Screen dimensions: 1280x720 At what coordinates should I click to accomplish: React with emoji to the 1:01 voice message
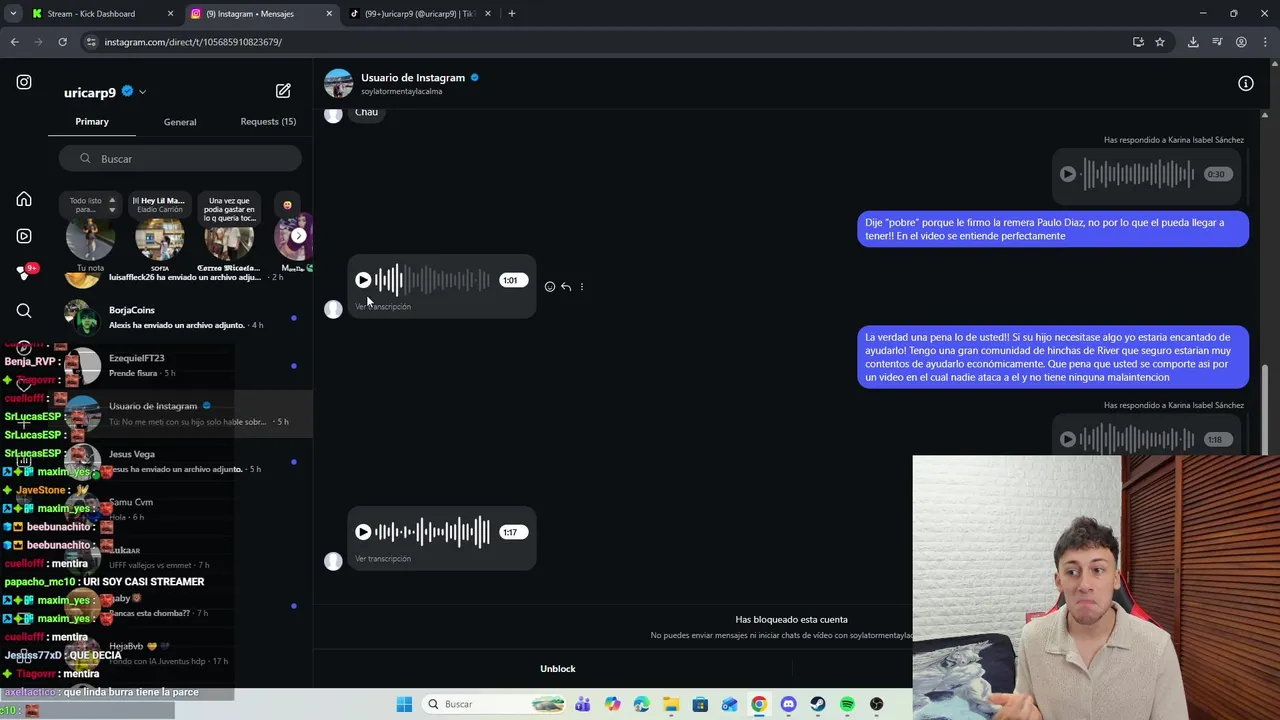click(550, 287)
